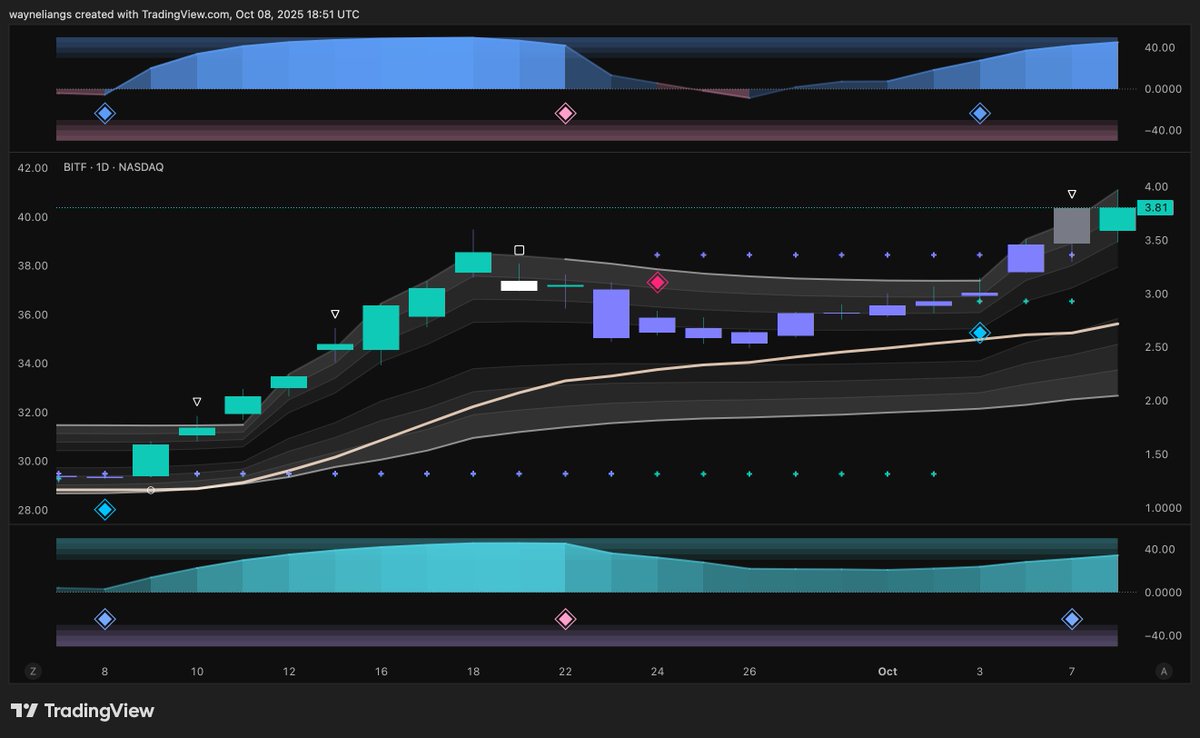Viewport: 1200px width, 738px height.
Task: Click the Z timezone button at bottom left
Action: point(33,671)
